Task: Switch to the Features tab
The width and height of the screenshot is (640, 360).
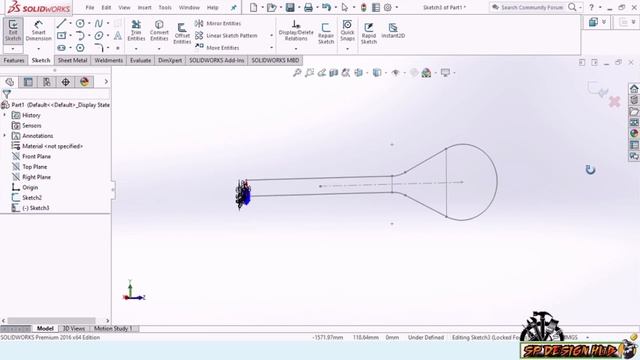Action: pyautogui.click(x=14, y=60)
